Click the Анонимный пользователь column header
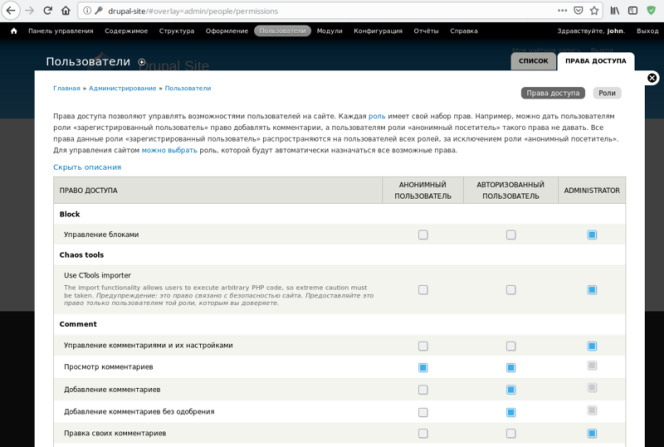Image resolution: width=664 pixels, height=447 pixels. [423, 190]
